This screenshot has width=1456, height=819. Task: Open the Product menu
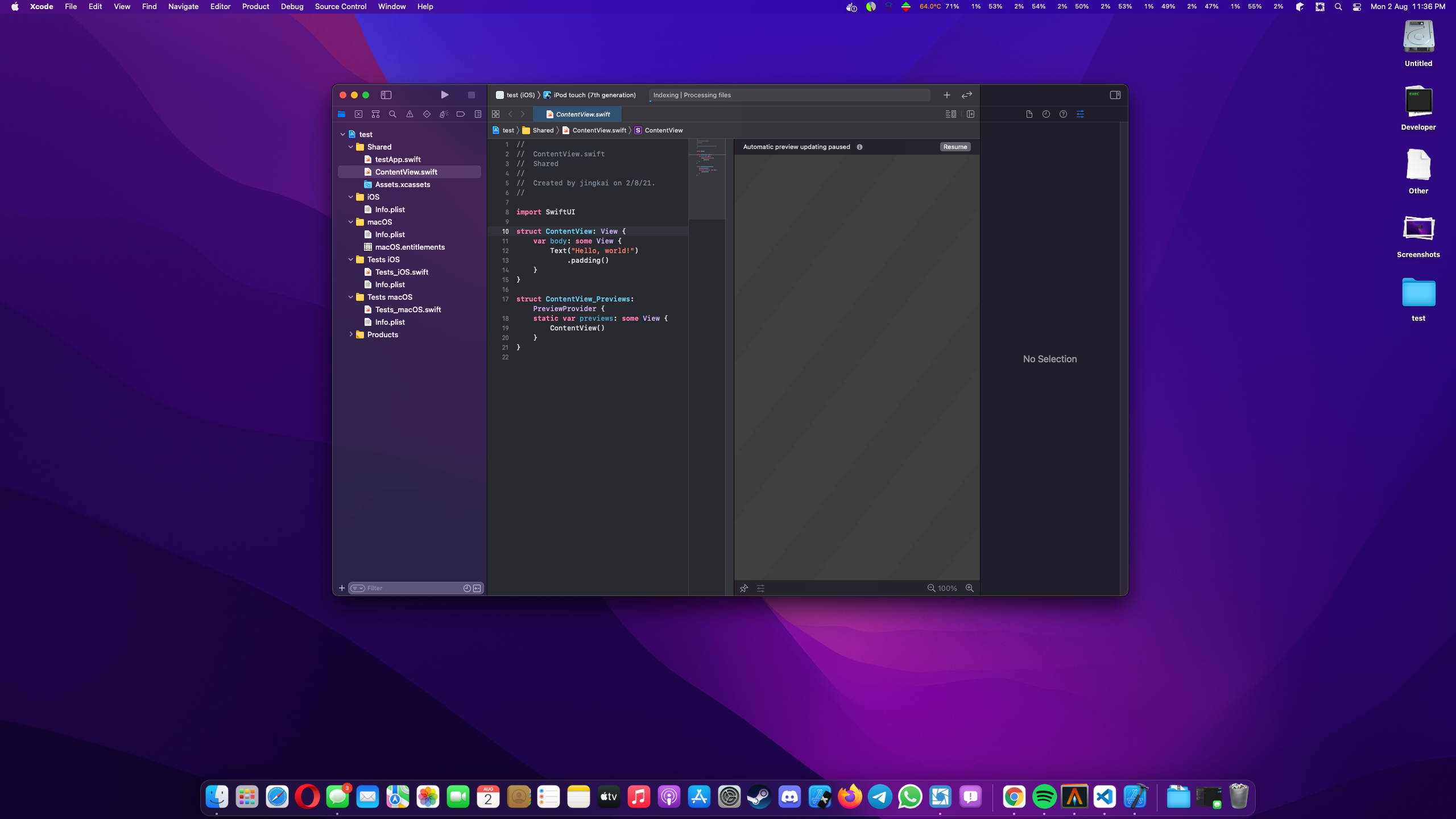(255, 6)
